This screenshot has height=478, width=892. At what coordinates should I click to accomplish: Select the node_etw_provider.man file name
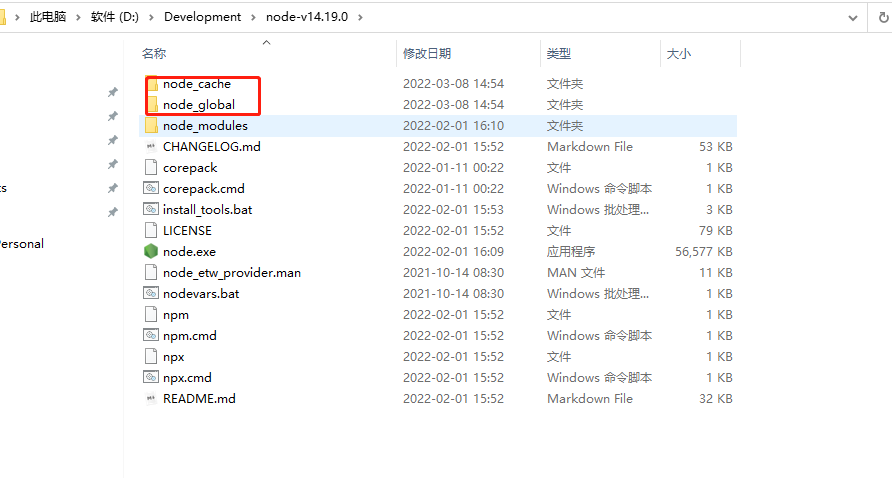(232, 273)
